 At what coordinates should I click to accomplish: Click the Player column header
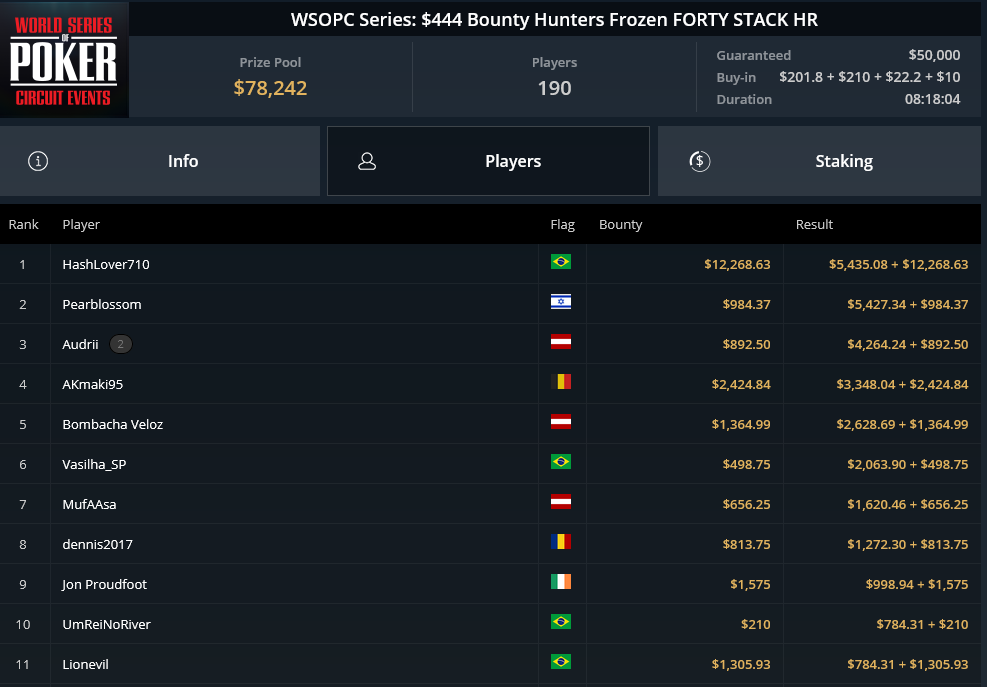[x=81, y=225]
